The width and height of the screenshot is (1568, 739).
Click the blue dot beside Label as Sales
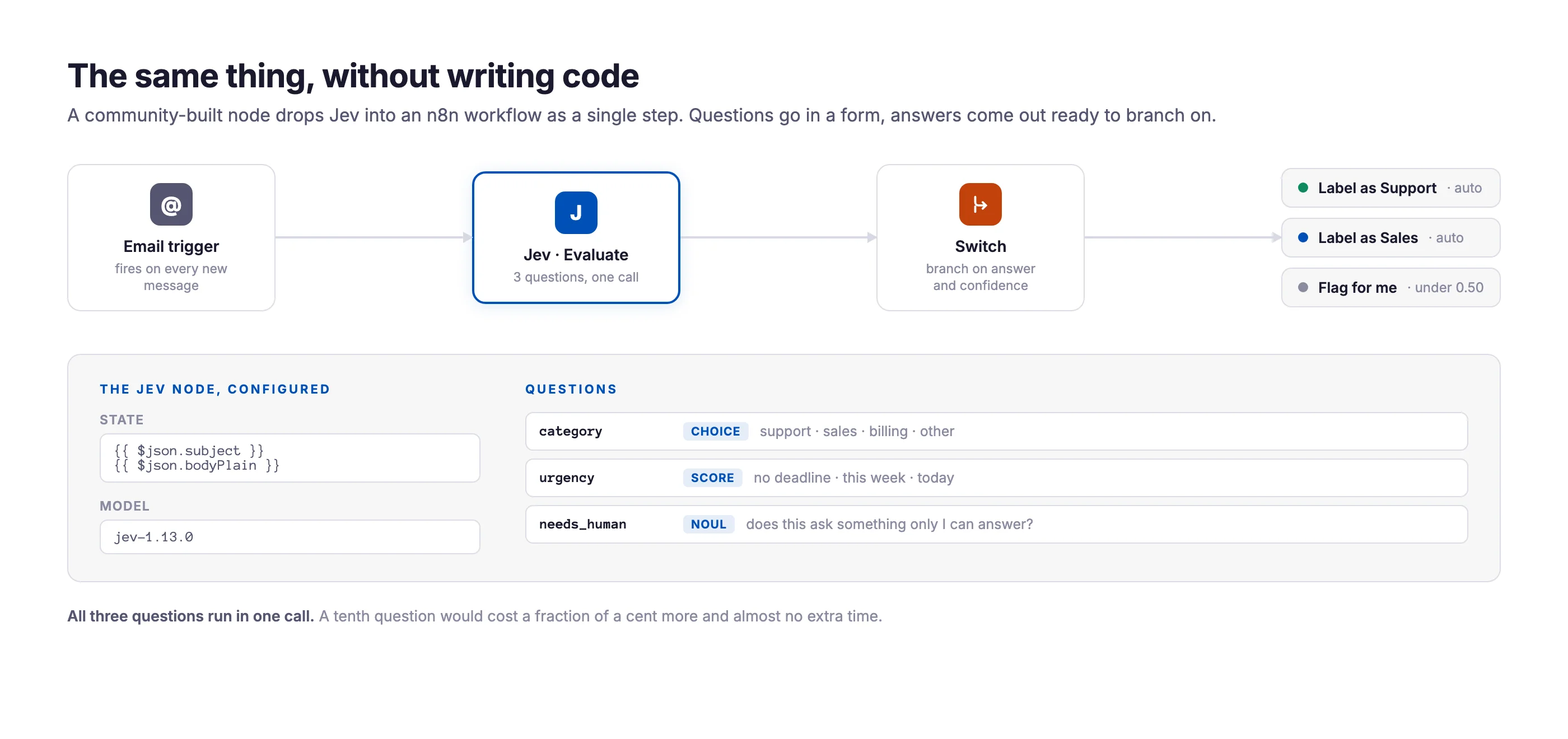coord(1303,237)
